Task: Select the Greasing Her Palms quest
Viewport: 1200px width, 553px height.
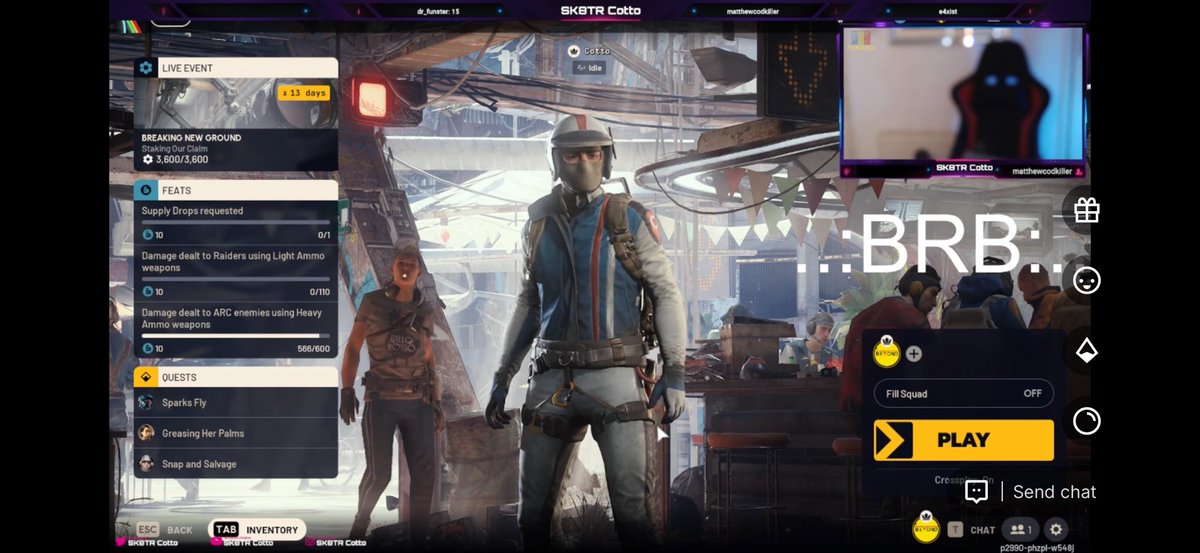Action: (x=236, y=433)
